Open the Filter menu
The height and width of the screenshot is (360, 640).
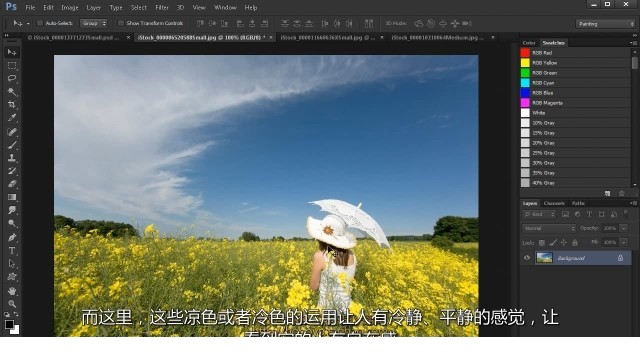(x=162, y=7)
